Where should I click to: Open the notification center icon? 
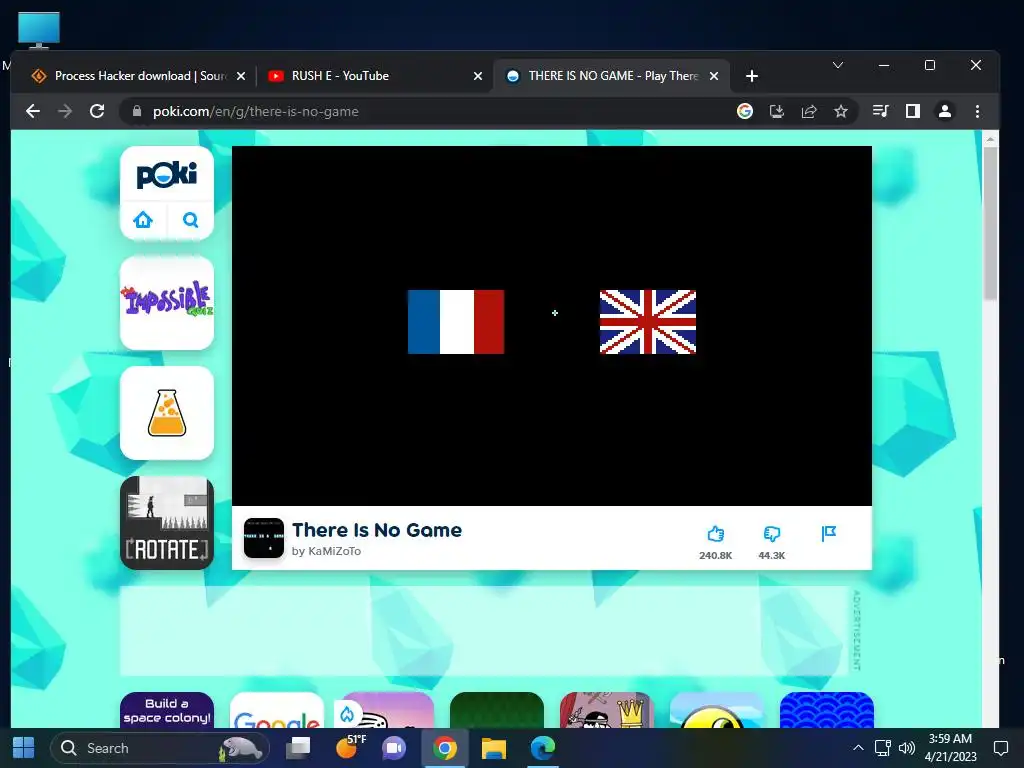[x=1000, y=748]
